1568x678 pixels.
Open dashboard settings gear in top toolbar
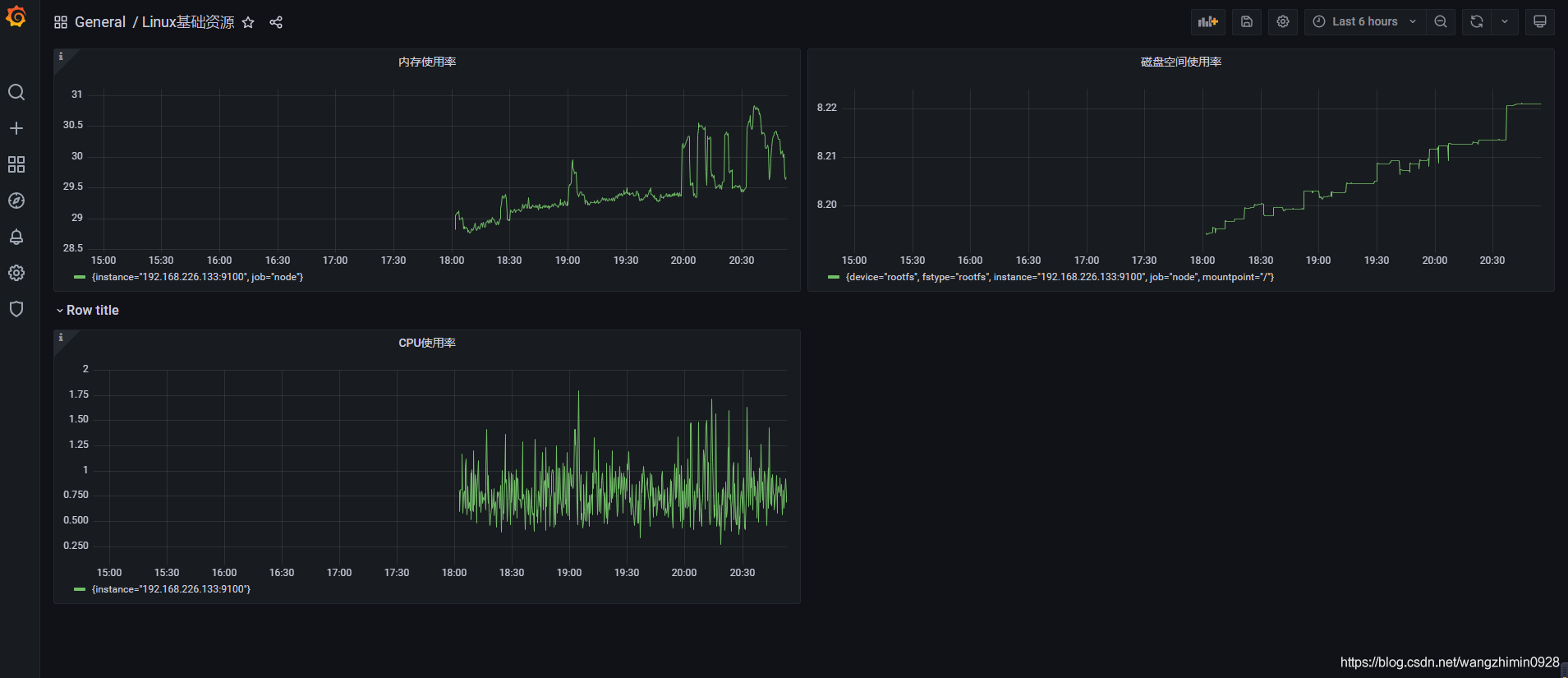point(1283,22)
